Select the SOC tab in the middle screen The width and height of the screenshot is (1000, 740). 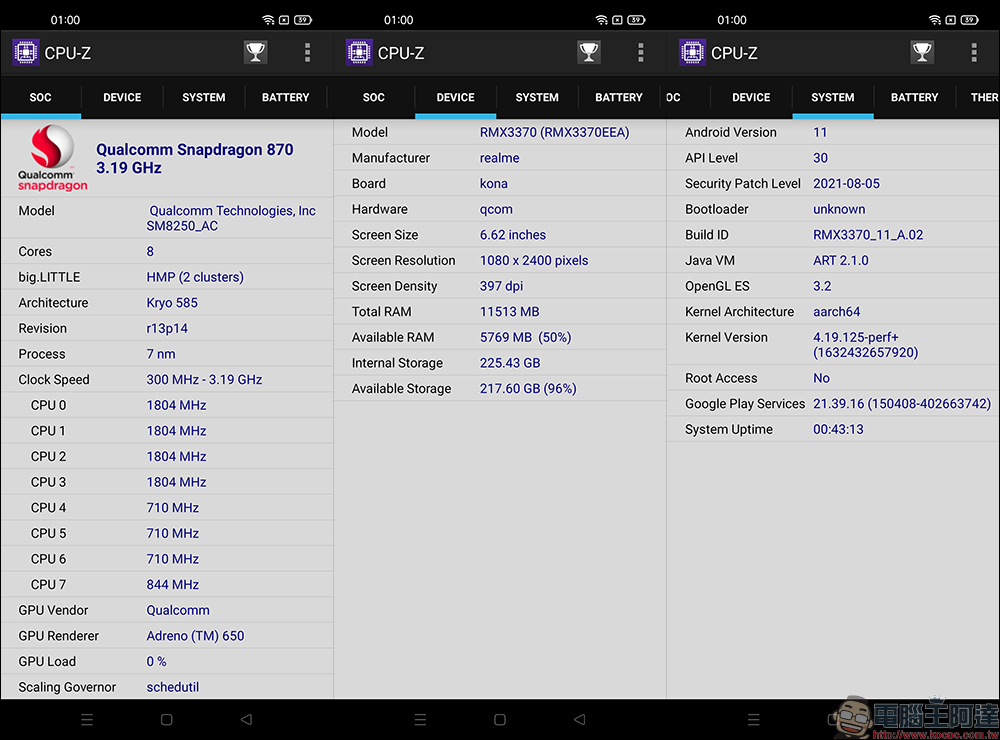coord(374,97)
